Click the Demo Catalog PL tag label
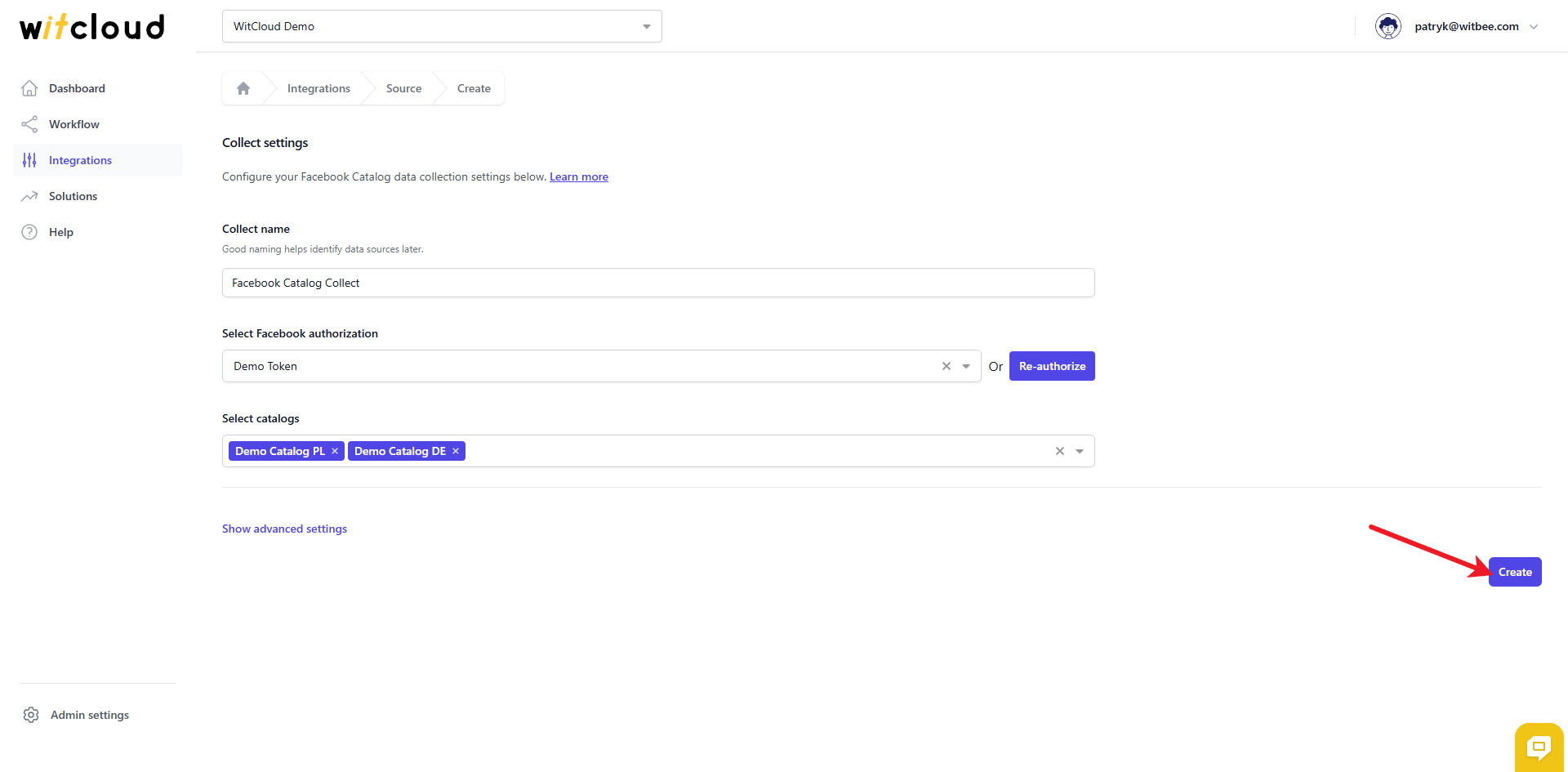Image resolution: width=1568 pixels, height=772 pixels. point(280,451)
